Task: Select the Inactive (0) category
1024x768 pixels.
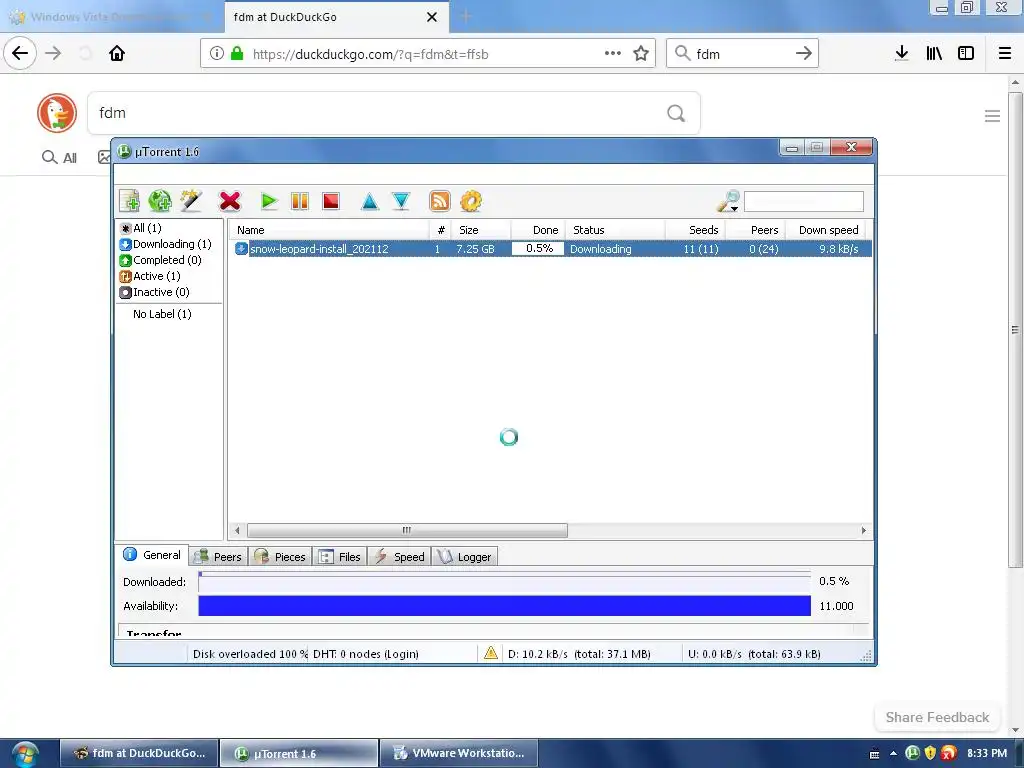Action: [155, 292]
